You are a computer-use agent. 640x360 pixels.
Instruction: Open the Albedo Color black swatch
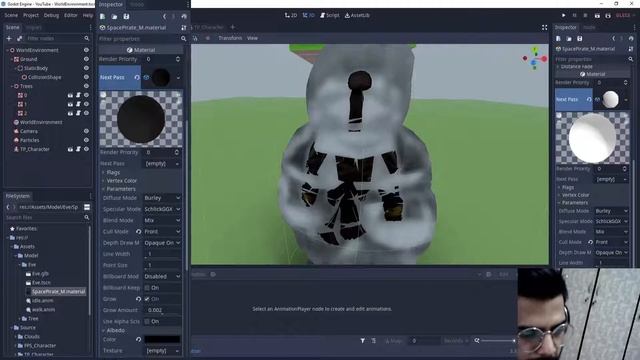click(x=162, y=339)
